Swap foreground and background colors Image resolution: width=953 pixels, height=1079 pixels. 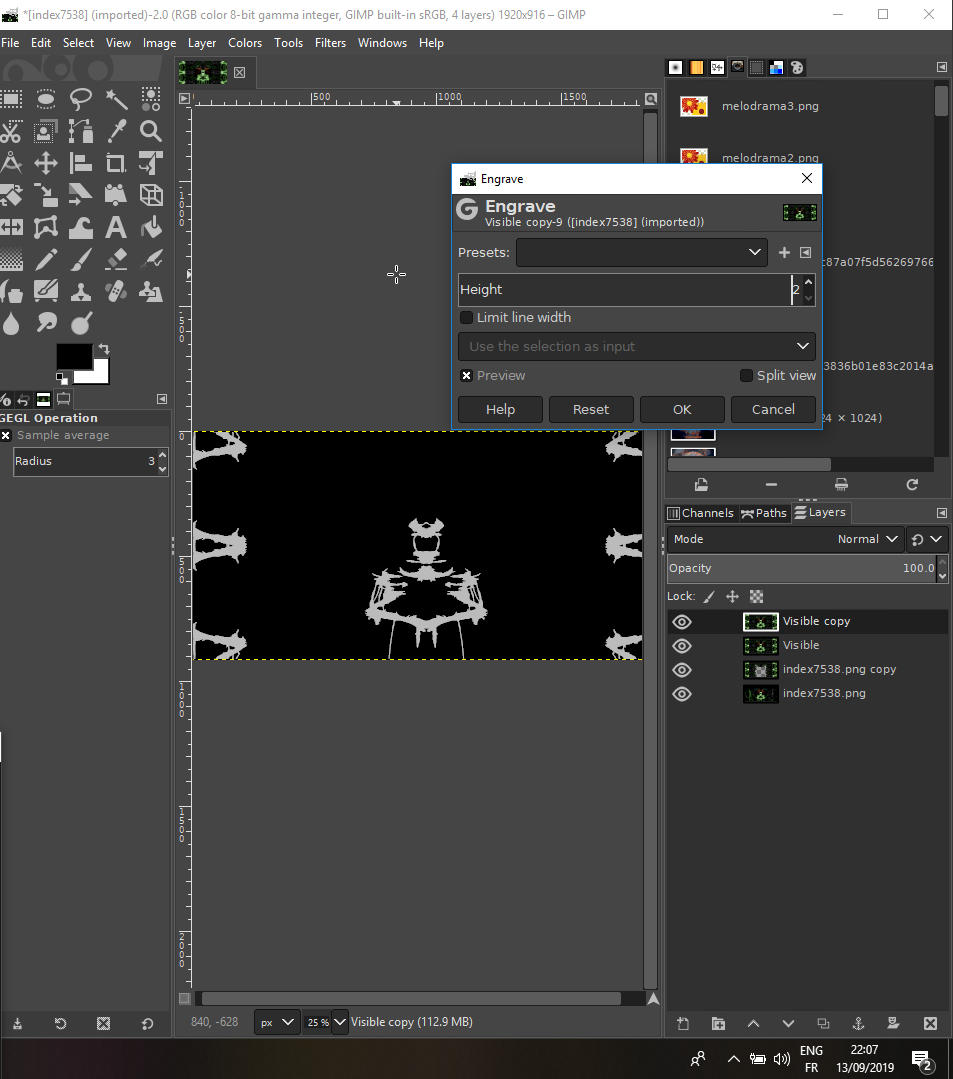tap(104, 349)
